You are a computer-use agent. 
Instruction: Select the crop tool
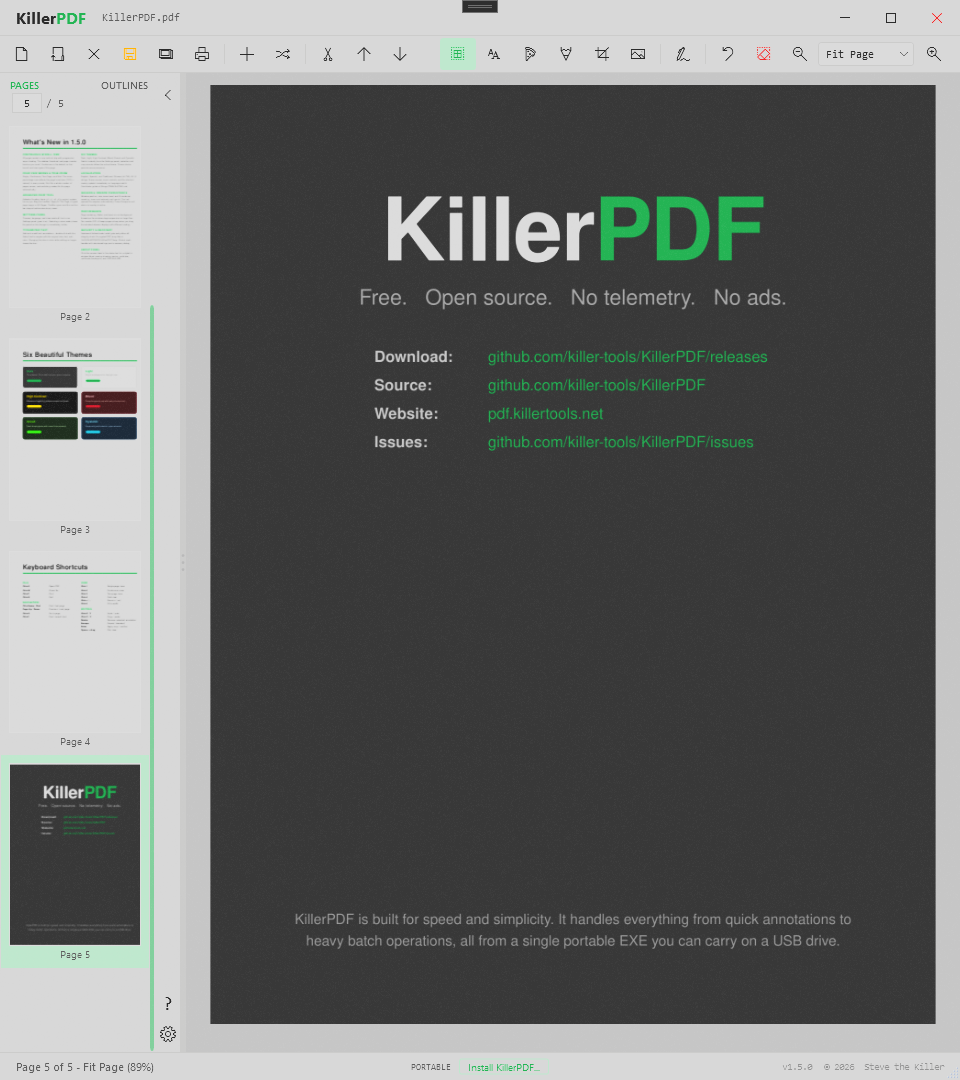click(x=602, y=54)
